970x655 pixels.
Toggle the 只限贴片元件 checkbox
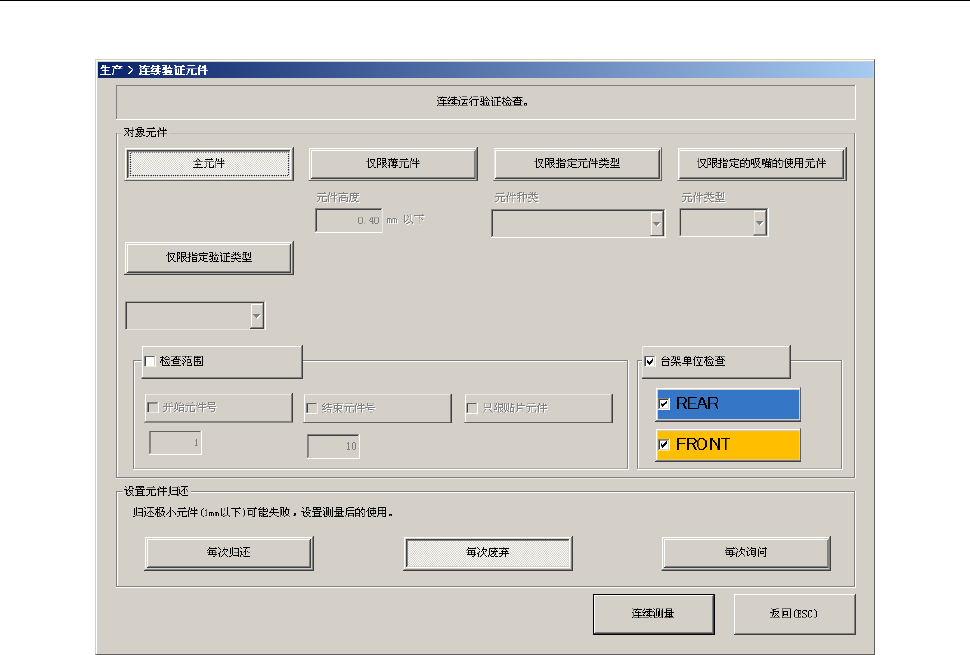pos(472,408)
